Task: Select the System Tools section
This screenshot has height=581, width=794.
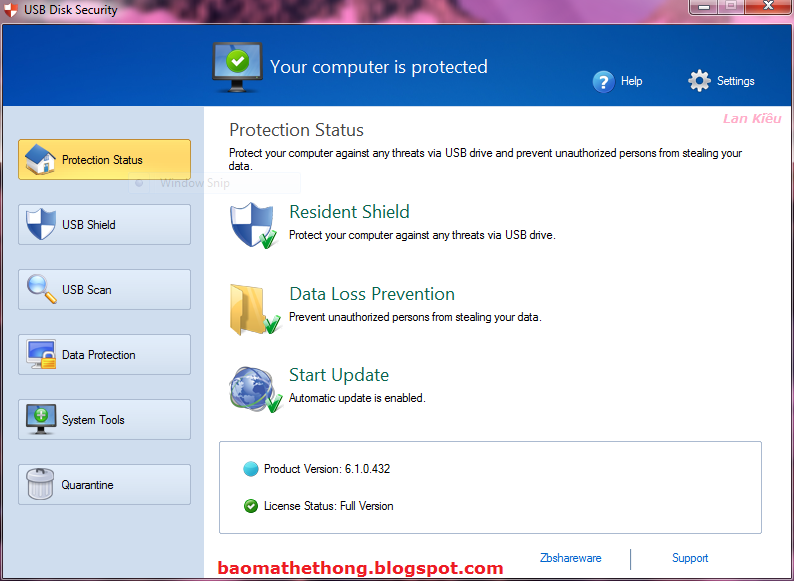Action: click(x=104, y=419)
